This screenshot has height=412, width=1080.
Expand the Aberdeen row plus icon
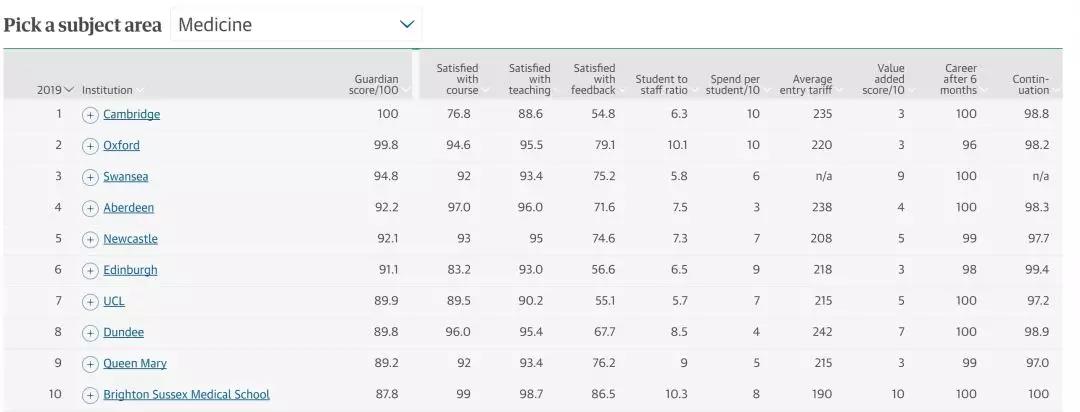pyautogui.click(x=90, y=208)
